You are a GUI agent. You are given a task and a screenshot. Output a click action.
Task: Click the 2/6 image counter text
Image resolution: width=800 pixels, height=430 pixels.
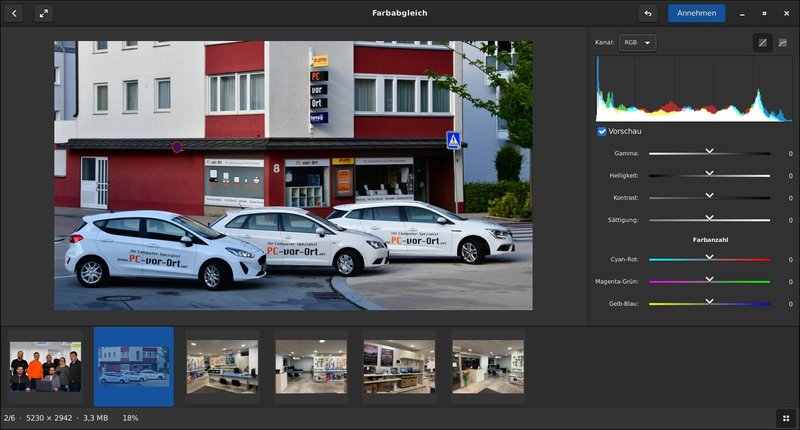coord(9,418)
